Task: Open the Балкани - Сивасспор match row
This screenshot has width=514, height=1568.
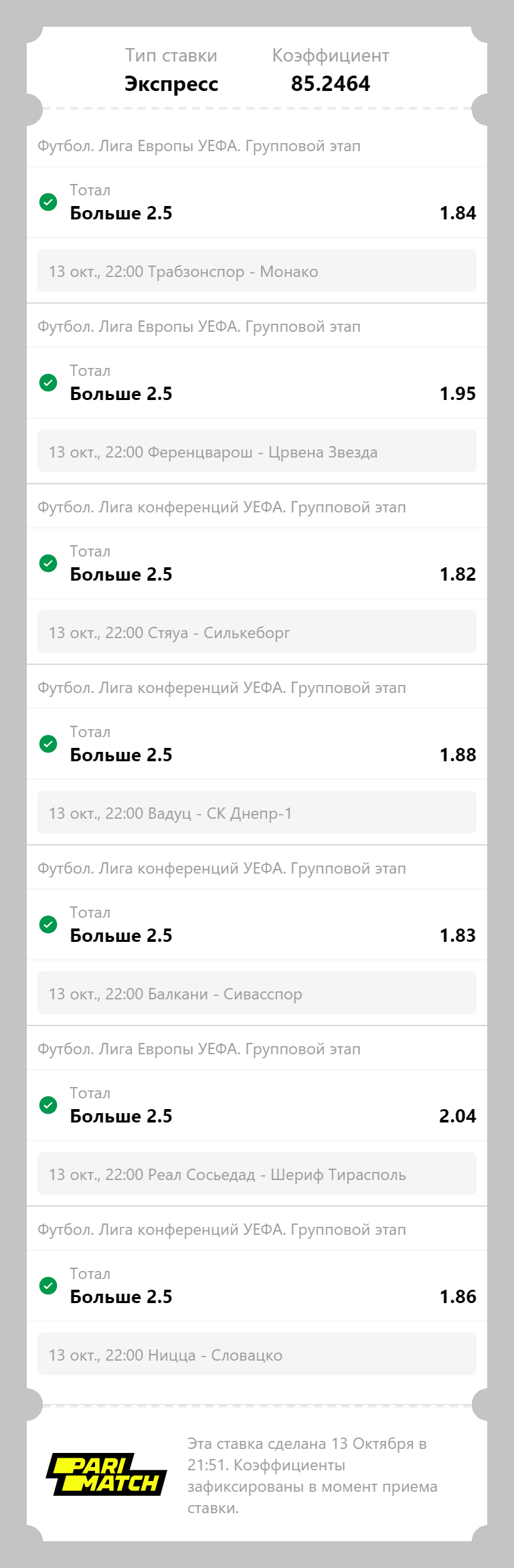Action: [257, 993]
